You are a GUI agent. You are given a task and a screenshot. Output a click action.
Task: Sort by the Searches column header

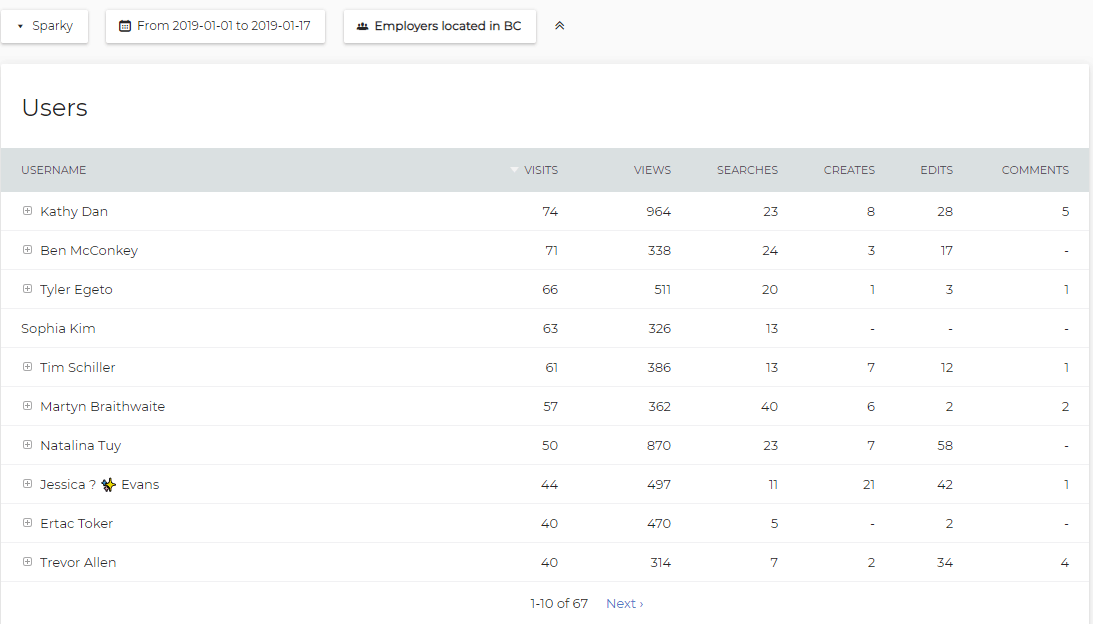(x=747, y=170)
